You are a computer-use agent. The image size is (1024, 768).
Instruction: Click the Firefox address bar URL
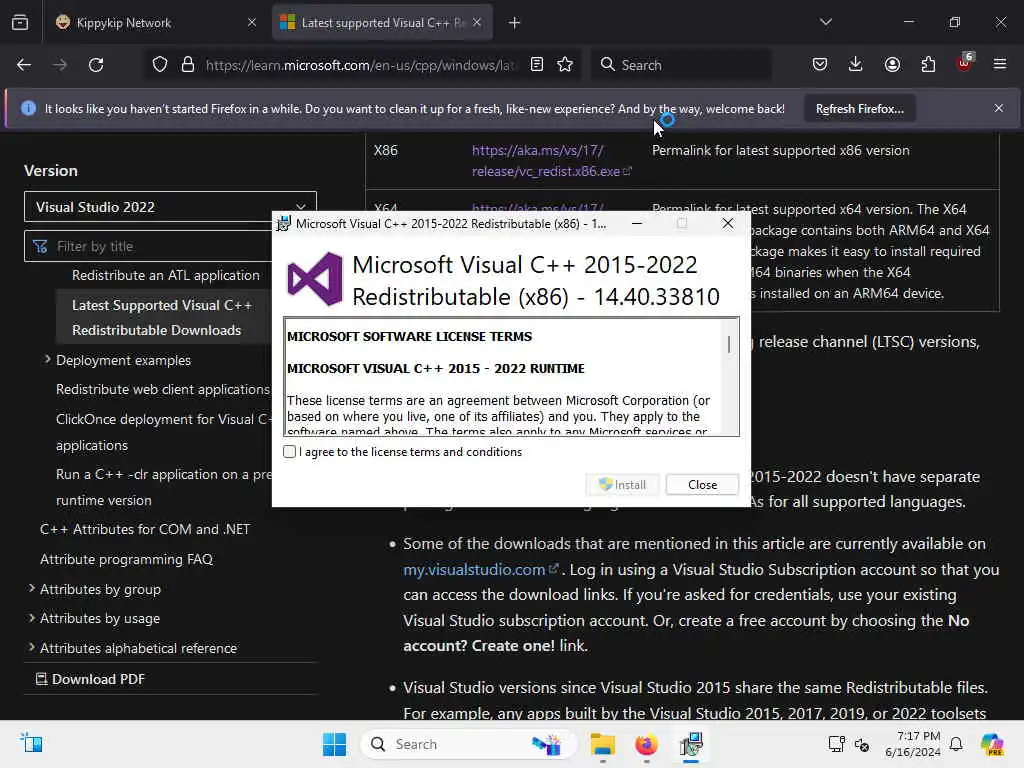pos(361,65)
